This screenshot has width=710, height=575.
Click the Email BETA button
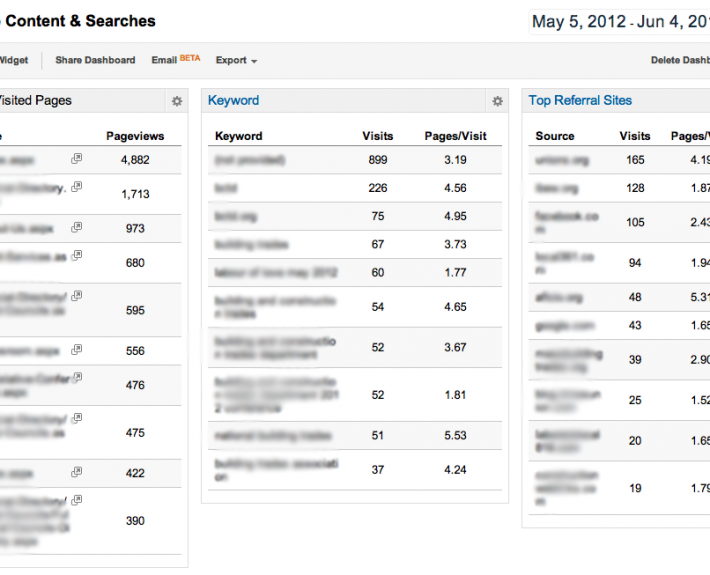[175, 60]
